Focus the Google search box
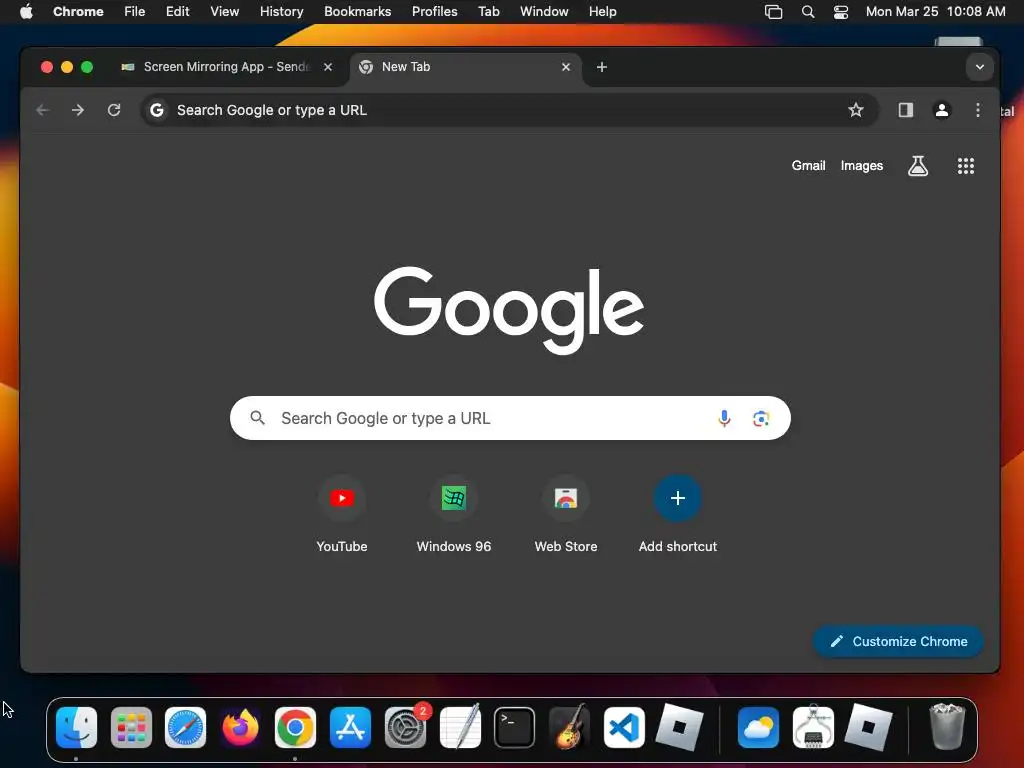The width and height of the screenshot is (1024, 768). pyautogui.click(x=510, y=418)
